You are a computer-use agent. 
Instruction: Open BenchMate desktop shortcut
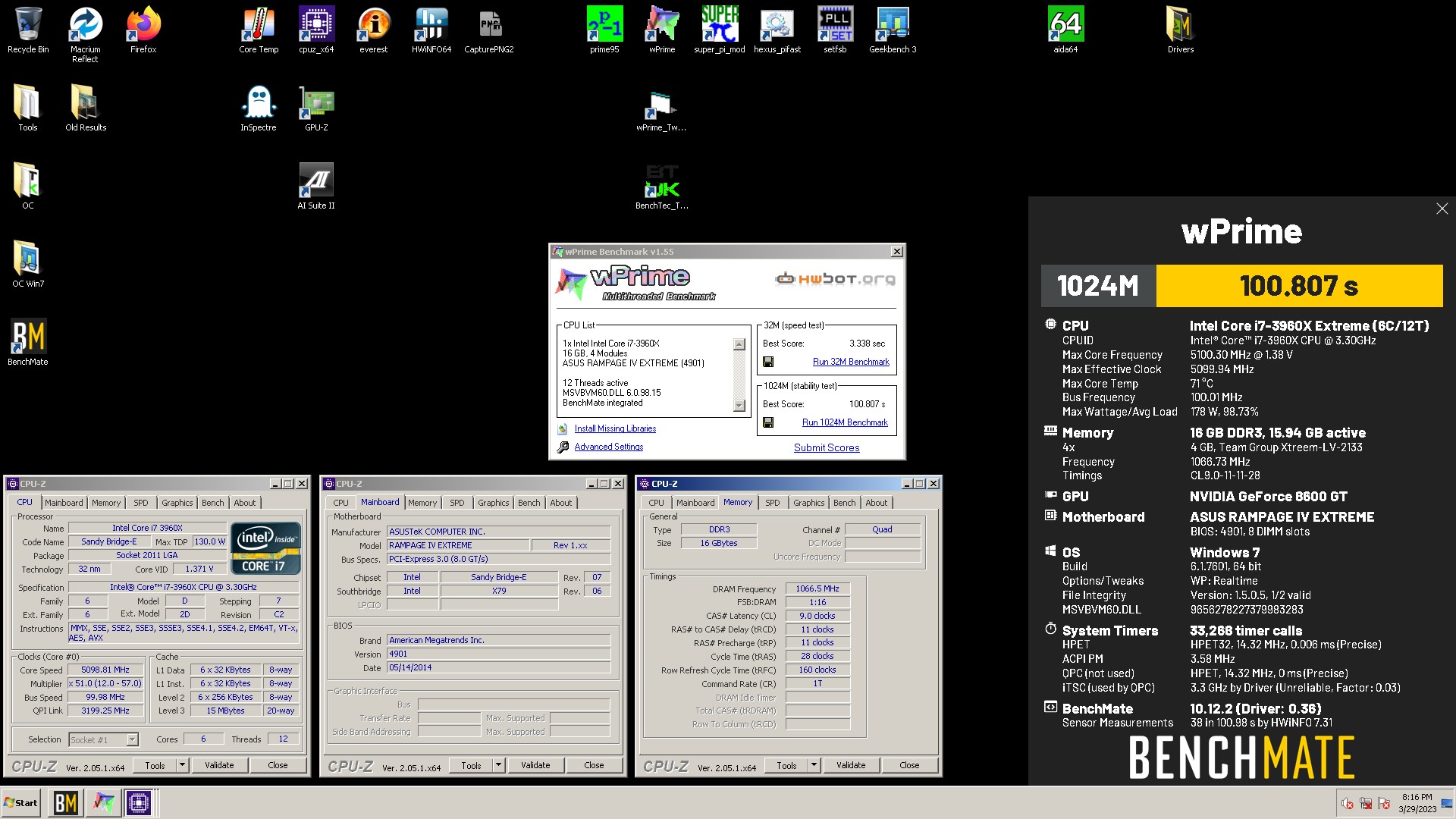(x=28, y=343)
